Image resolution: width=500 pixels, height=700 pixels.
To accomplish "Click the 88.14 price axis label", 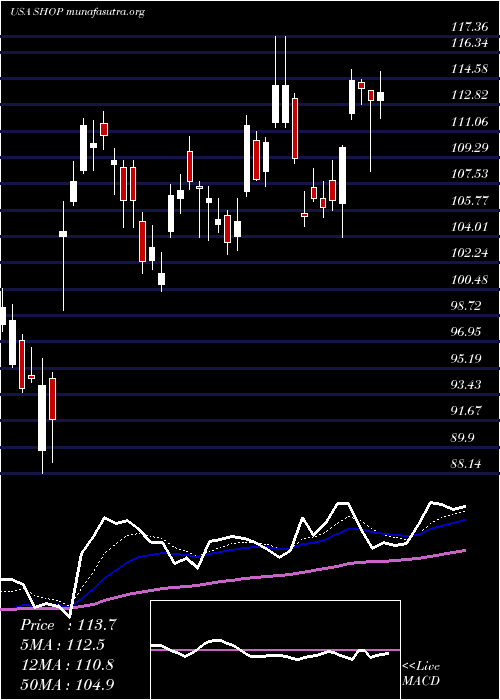I will click(x=468, y=464).
